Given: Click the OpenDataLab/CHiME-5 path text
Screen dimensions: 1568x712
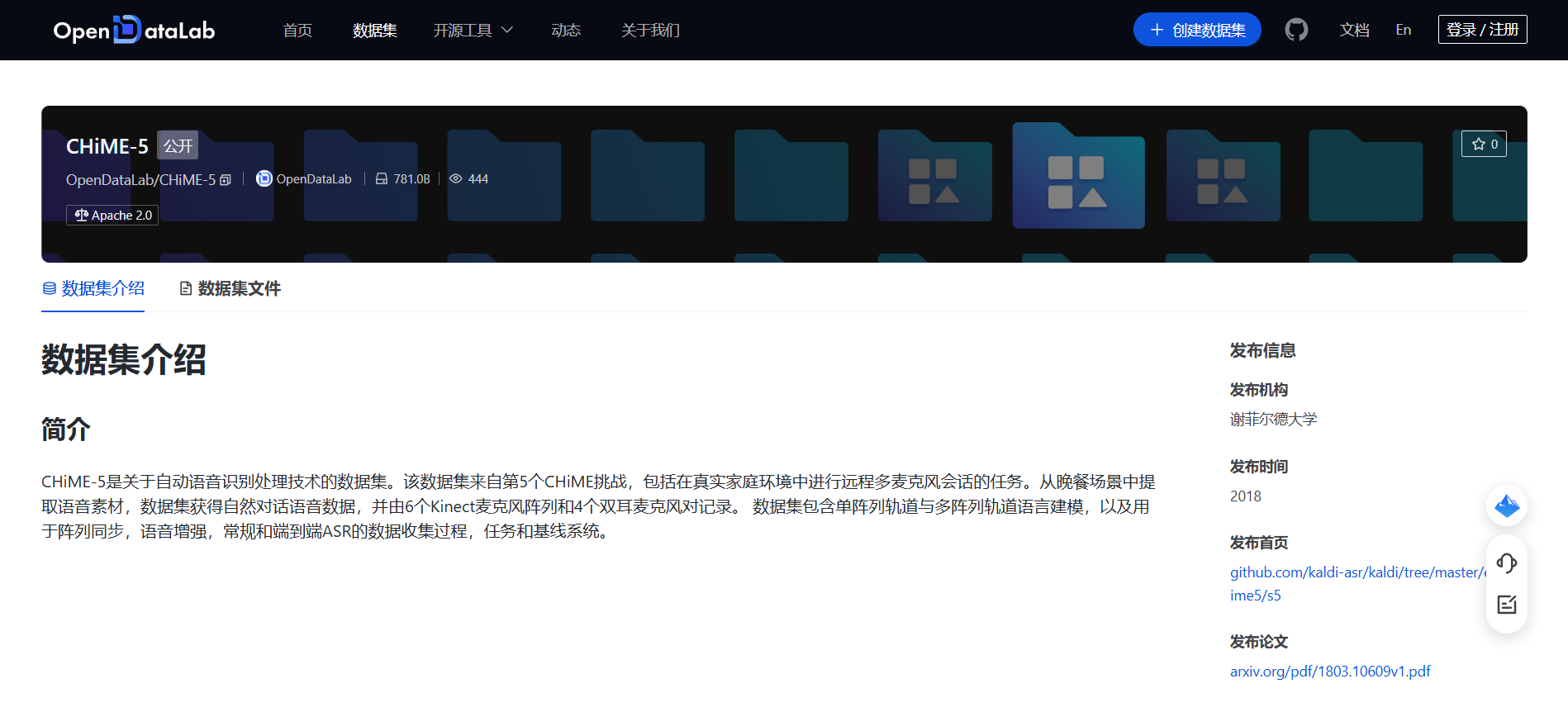Looking at the screenshot, I should coord(140,179).
